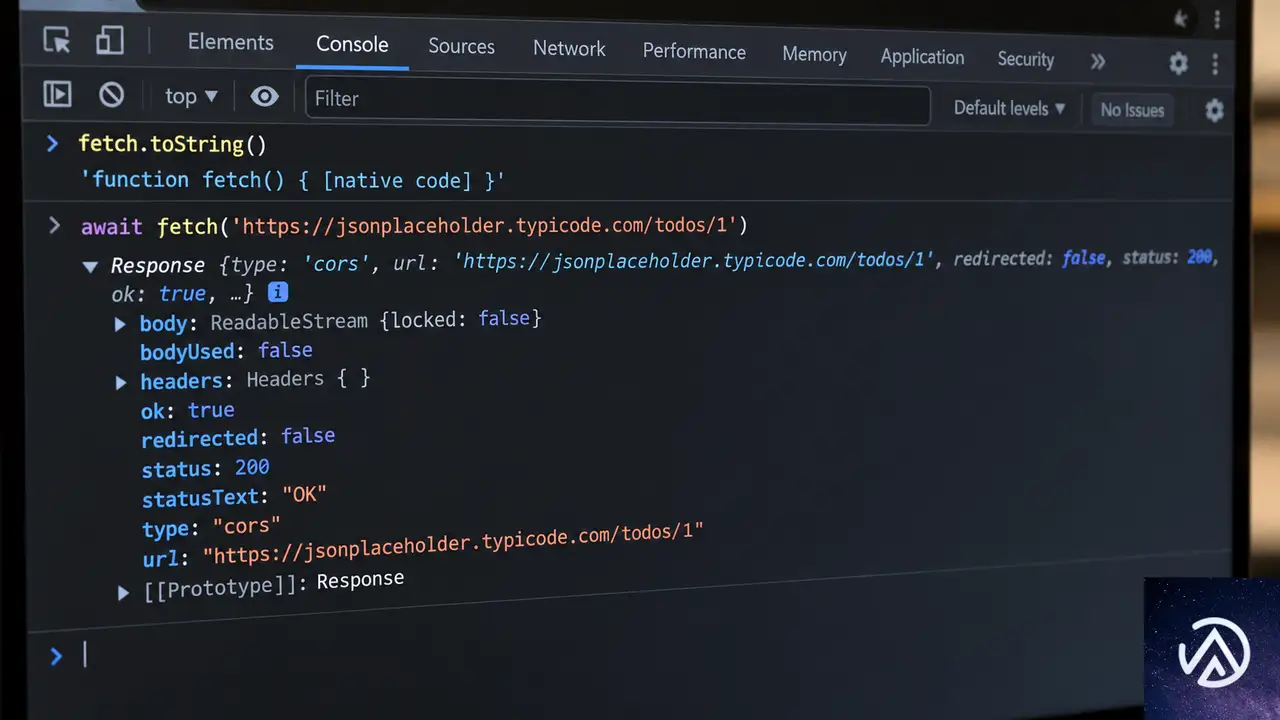Open the Performance tab
Screen dimensions: 1280x720
point(694,51)
